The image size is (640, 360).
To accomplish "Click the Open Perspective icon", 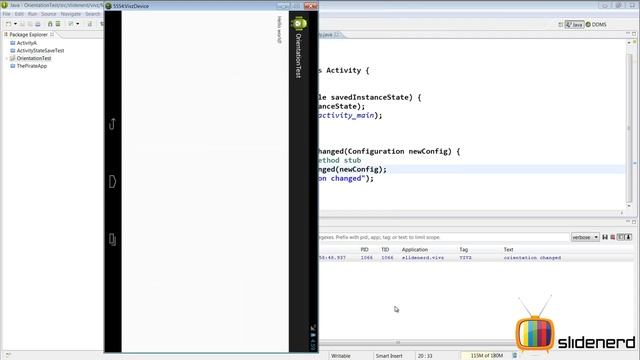I will click(x=560, y=24).
